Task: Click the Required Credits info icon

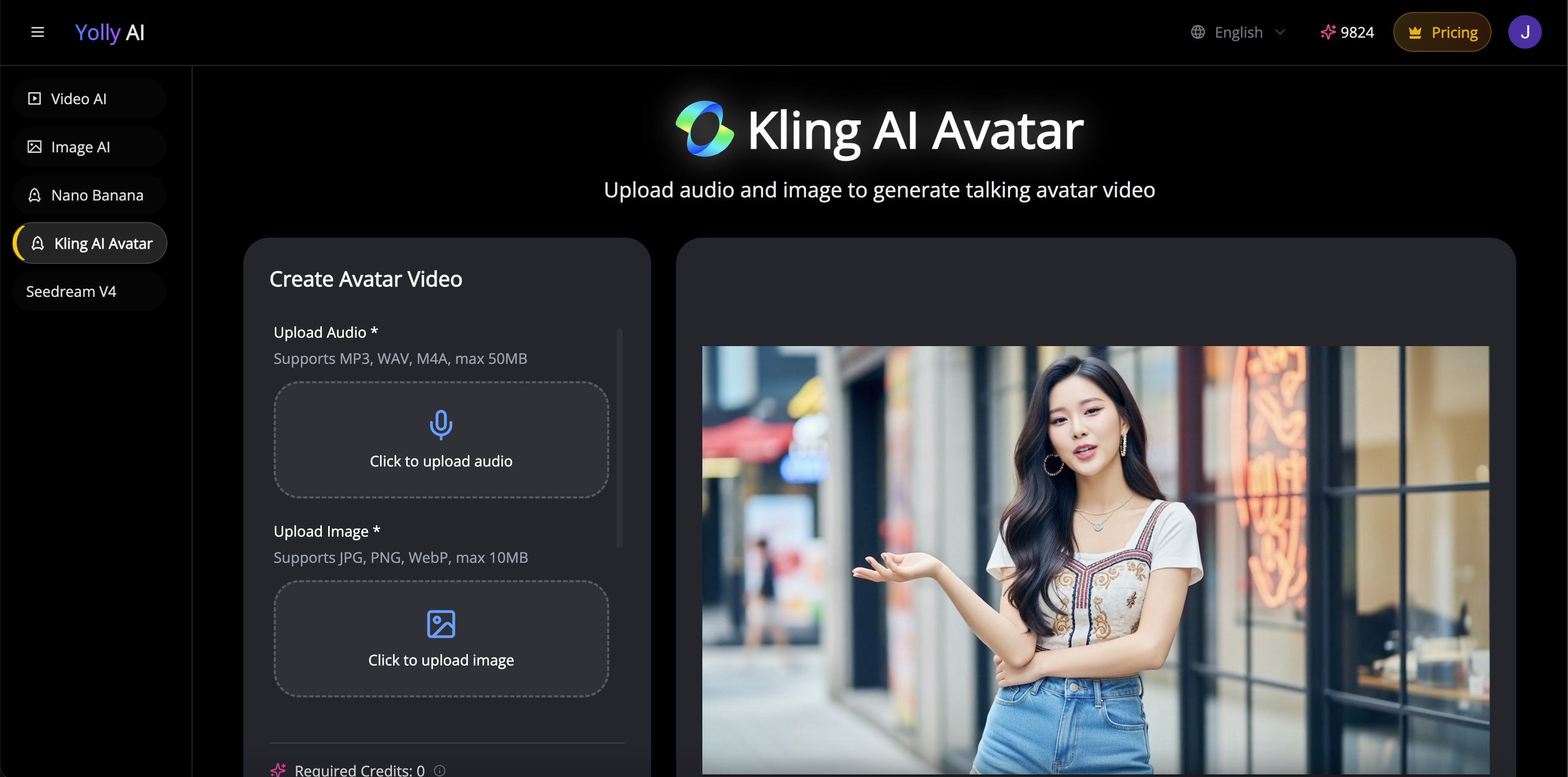Action: (x=440, y=770)
